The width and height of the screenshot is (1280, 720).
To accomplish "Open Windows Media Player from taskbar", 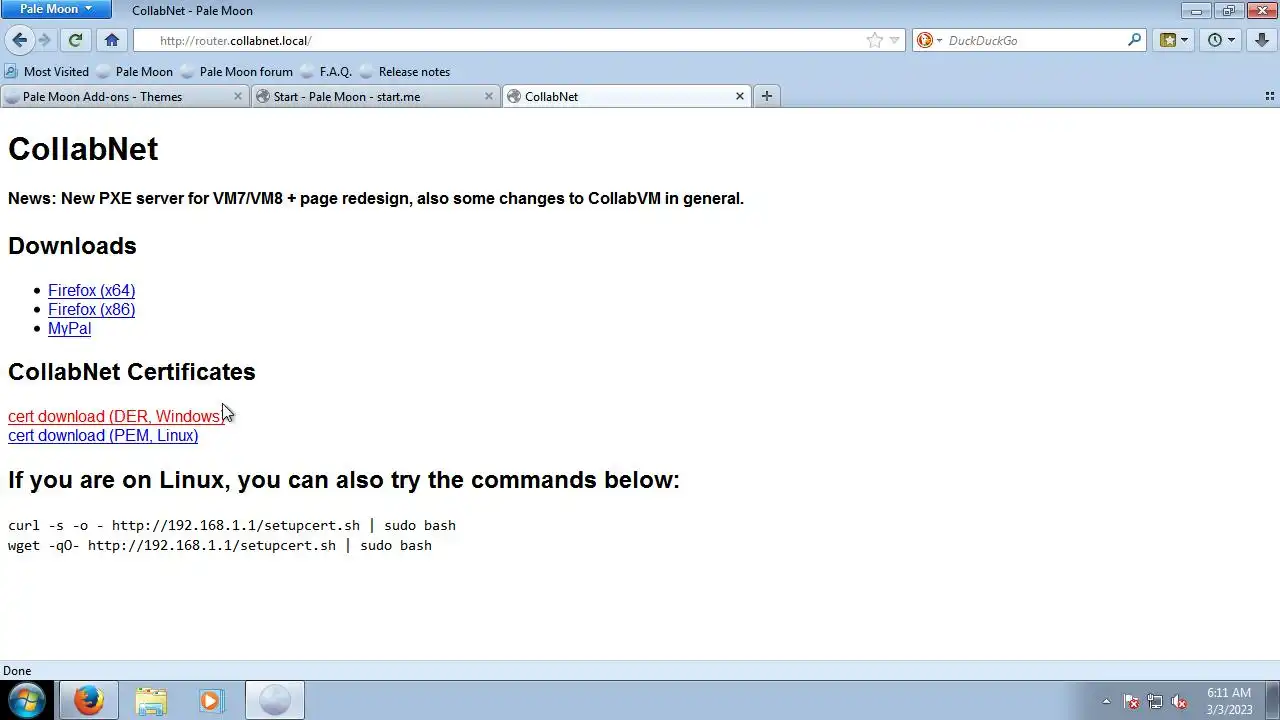I will click(x=211, y=700).
